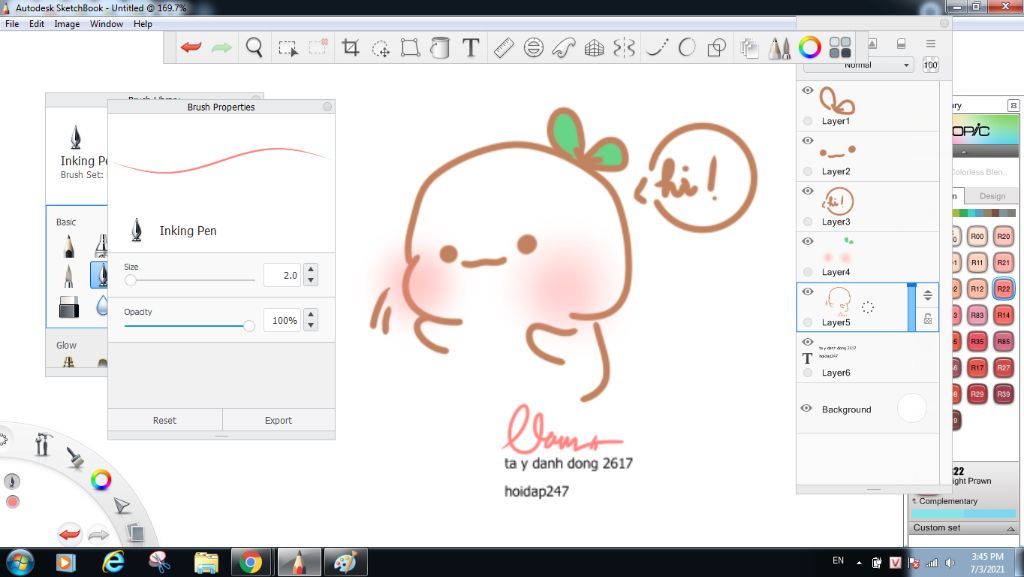Open the layer blend mode Normal dropdown

click(857, 65)
